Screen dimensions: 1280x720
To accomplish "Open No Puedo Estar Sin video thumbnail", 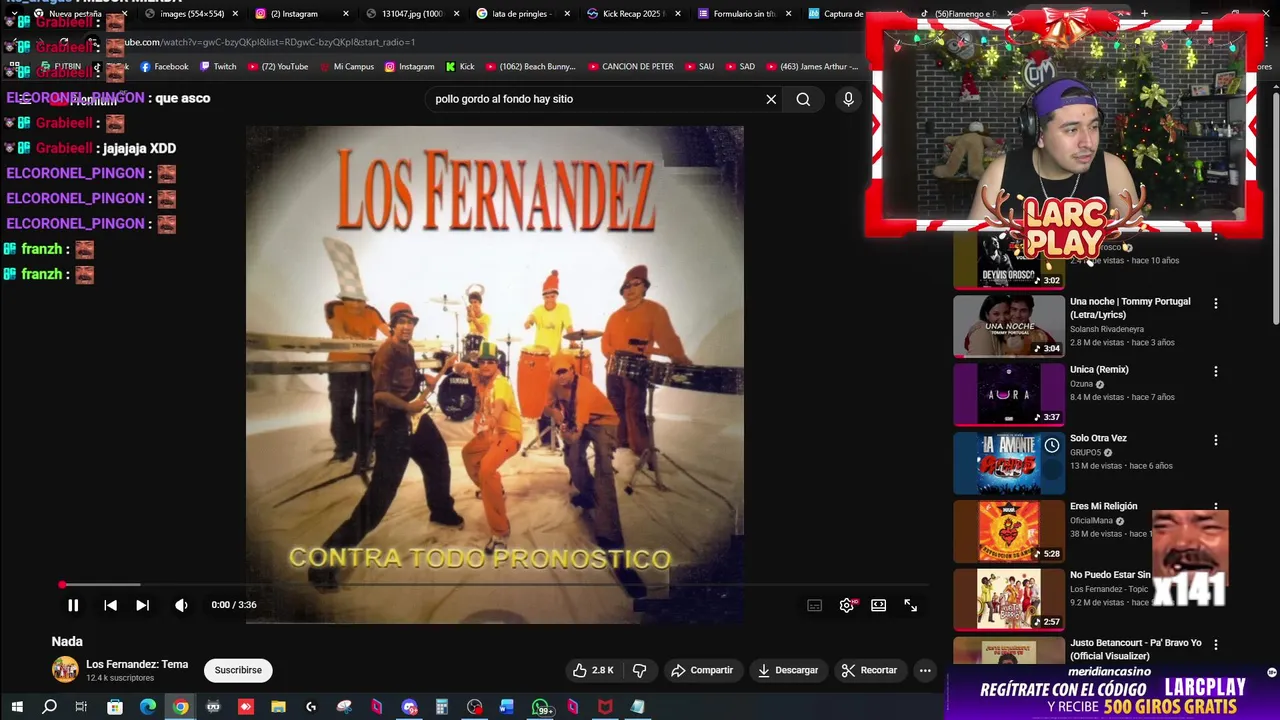I will tap(1008, 599).
